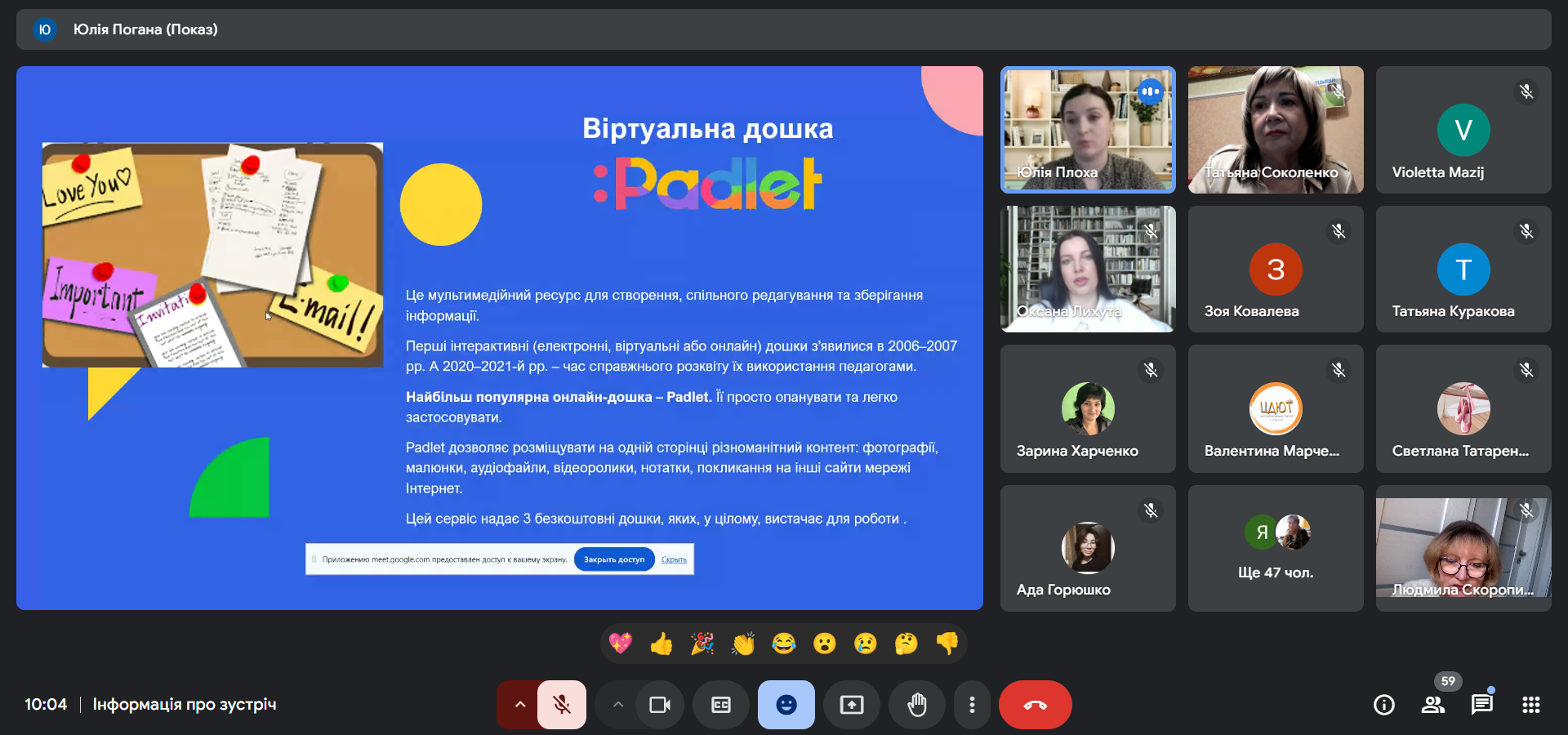Viewport: 1568px width, 735px height.
Task: Select Violetta Mazij tile
Action: (1463, 130)
